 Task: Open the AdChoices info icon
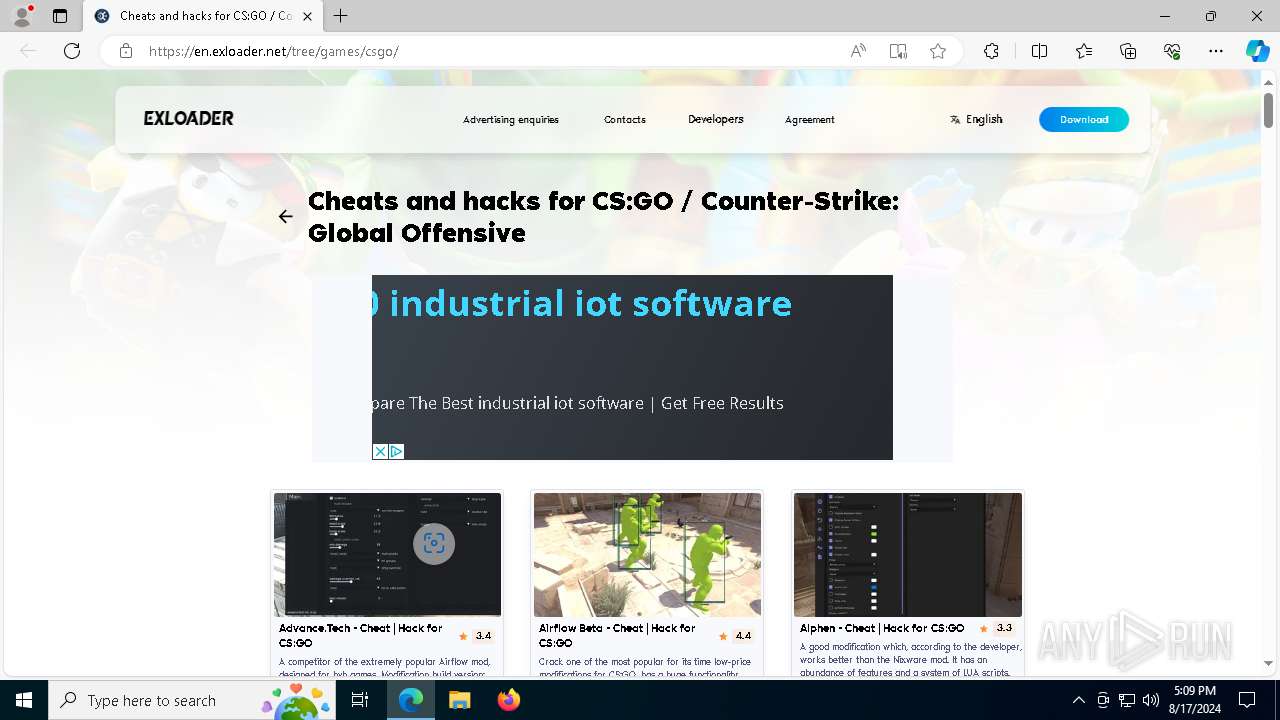pos(396,451)
